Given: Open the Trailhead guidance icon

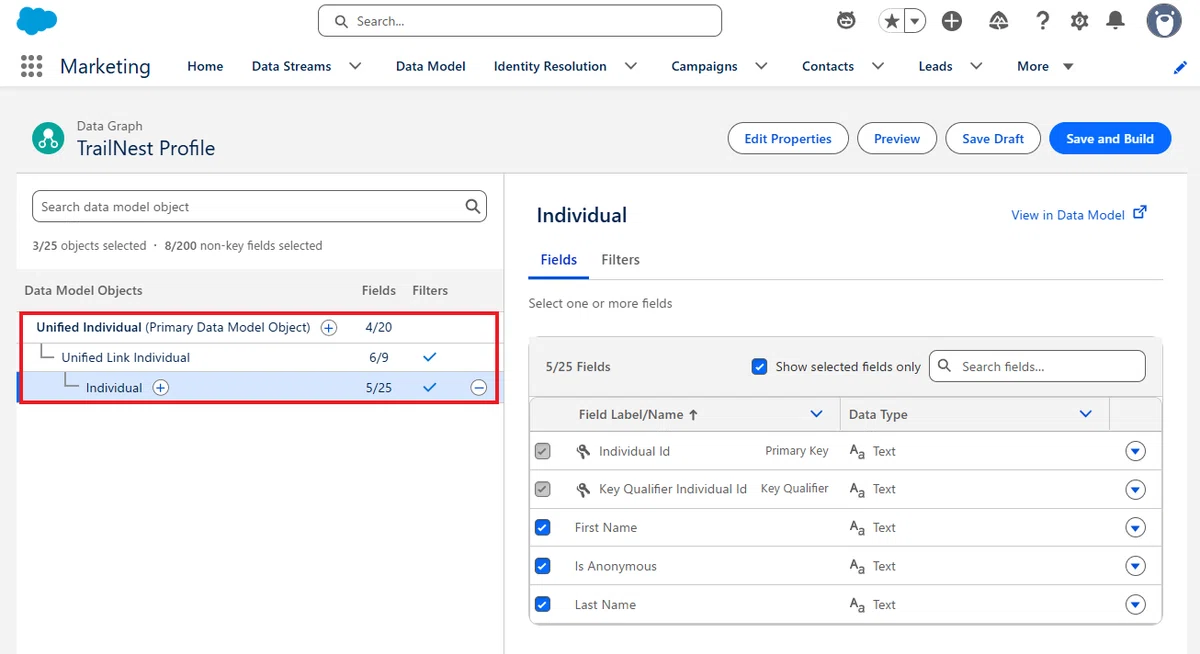Looking at the screenshot, I should [998, 21].
